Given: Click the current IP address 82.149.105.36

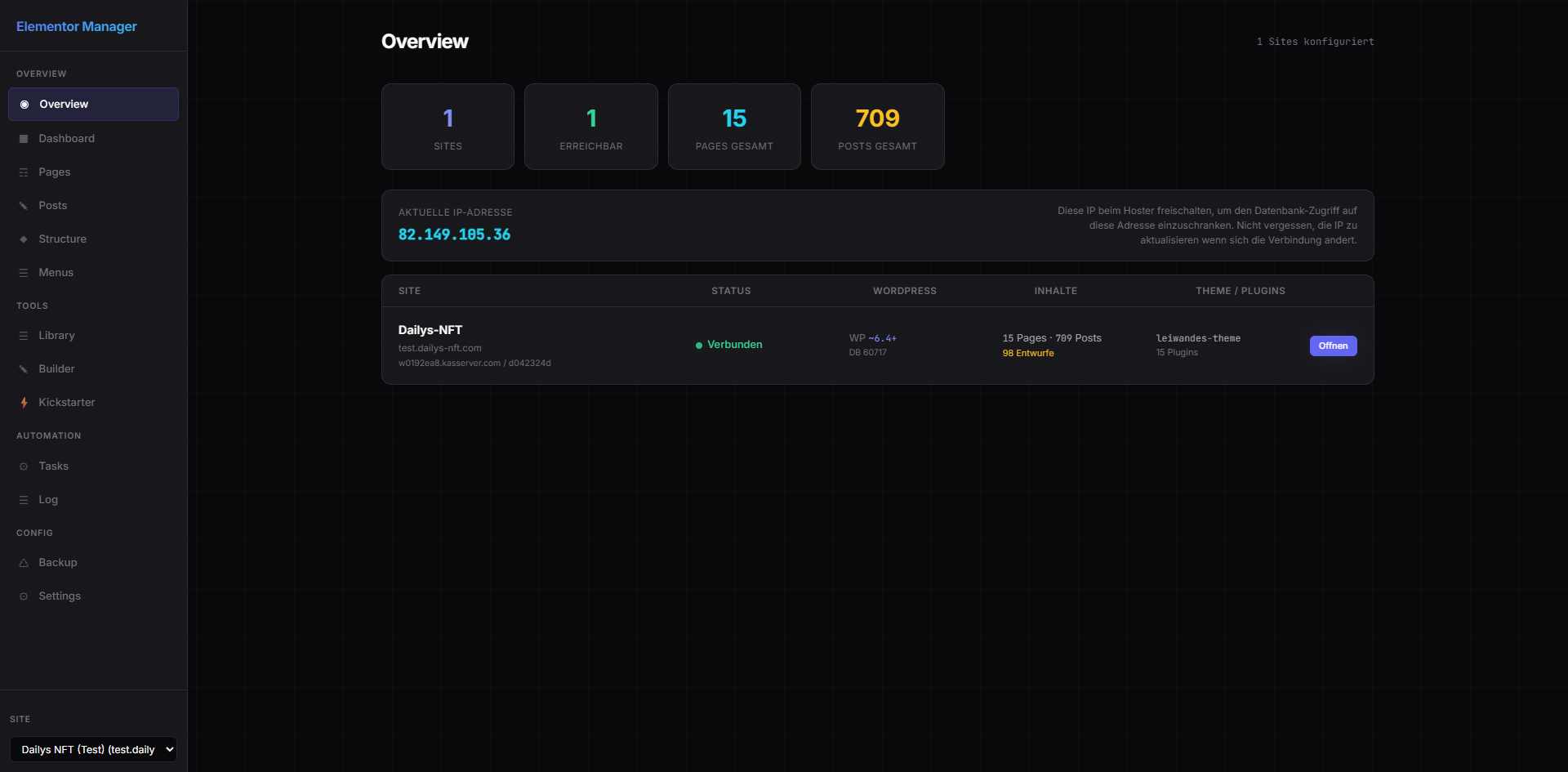Looking at the screenshot, I should [x=454, y=234].
